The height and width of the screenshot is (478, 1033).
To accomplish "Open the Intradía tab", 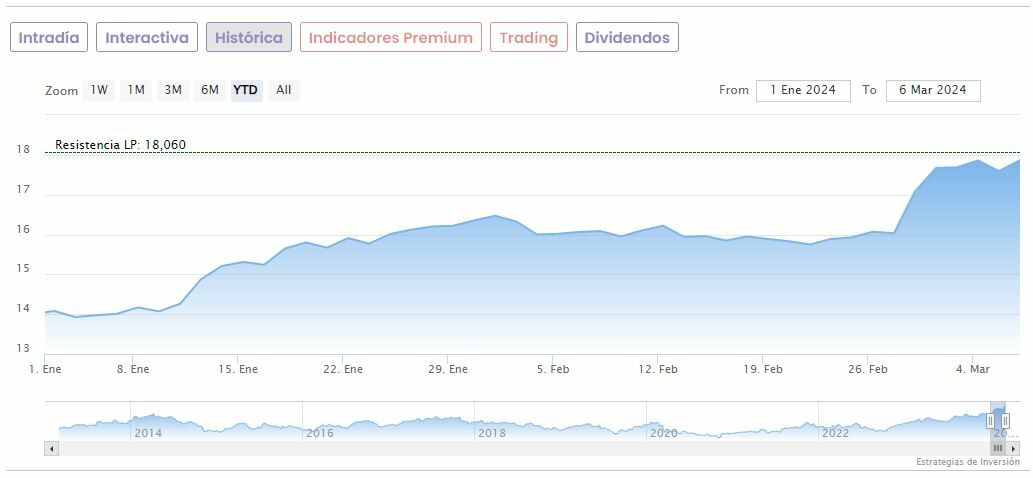I will (49, 37).
